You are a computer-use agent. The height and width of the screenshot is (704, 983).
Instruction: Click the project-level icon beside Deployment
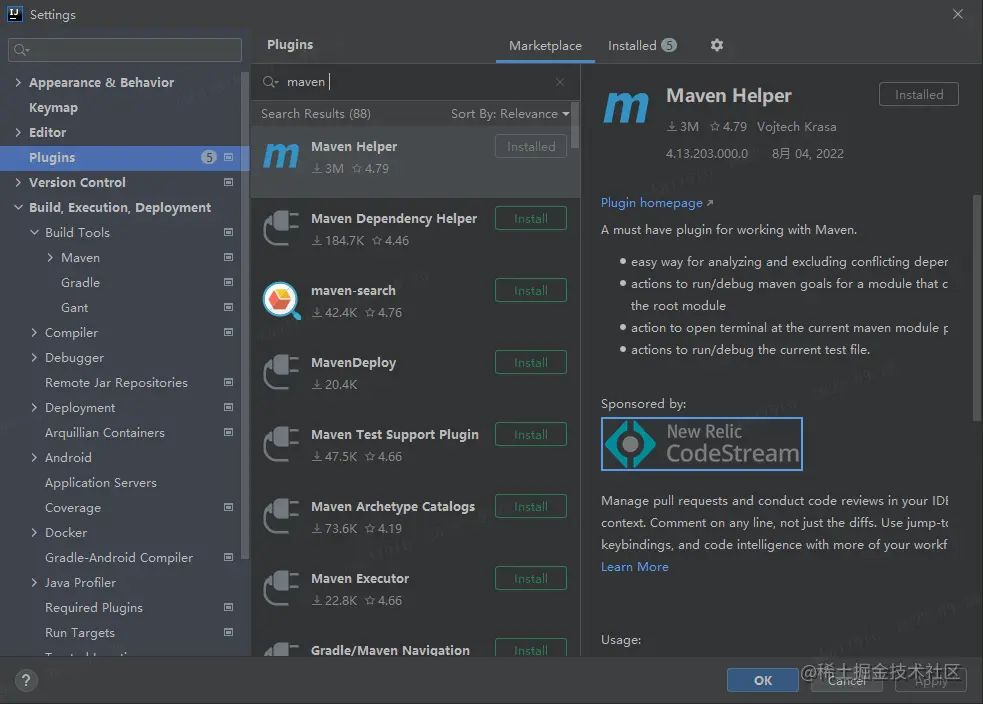pos(228,407)
